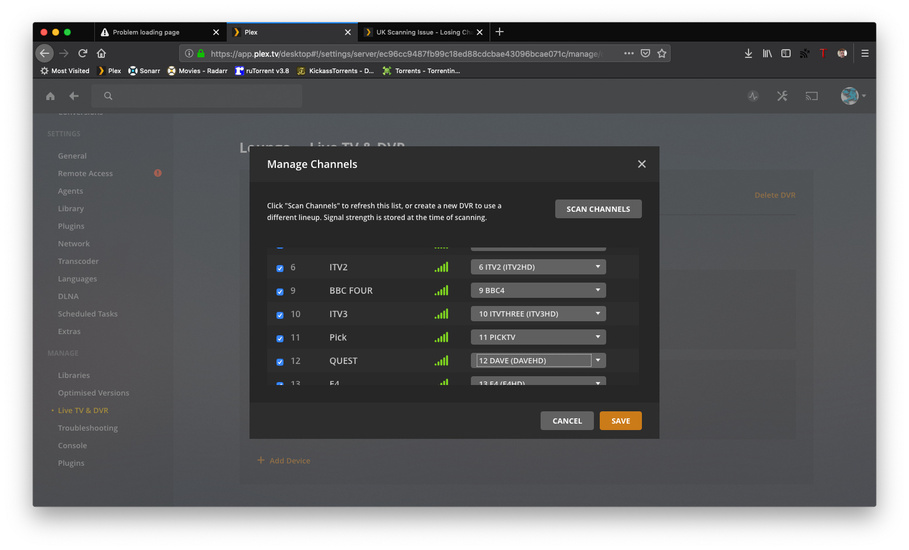Screen dimensions: 909x550
Task: Click the Remote Access warning indicator
Action: coord(158,173)
